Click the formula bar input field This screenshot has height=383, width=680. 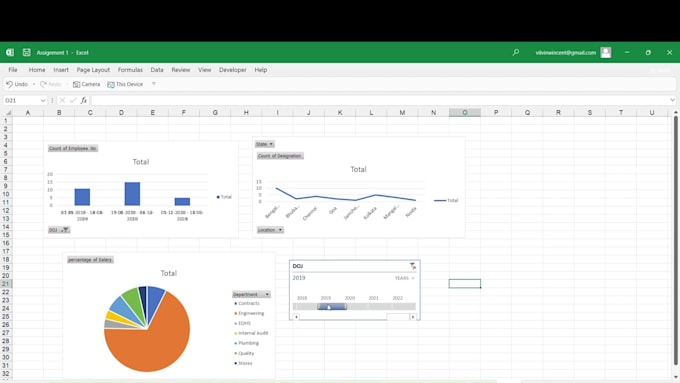pyautogui.click(x=380, y=100)
